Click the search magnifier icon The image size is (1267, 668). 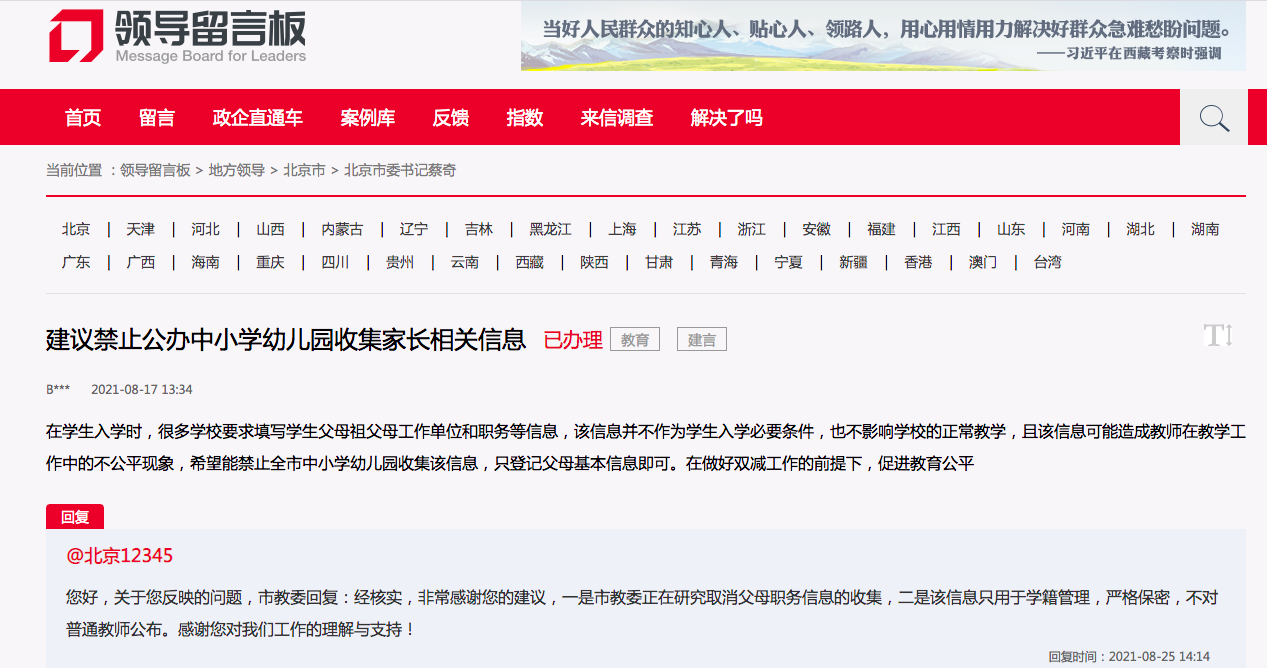1213,117
